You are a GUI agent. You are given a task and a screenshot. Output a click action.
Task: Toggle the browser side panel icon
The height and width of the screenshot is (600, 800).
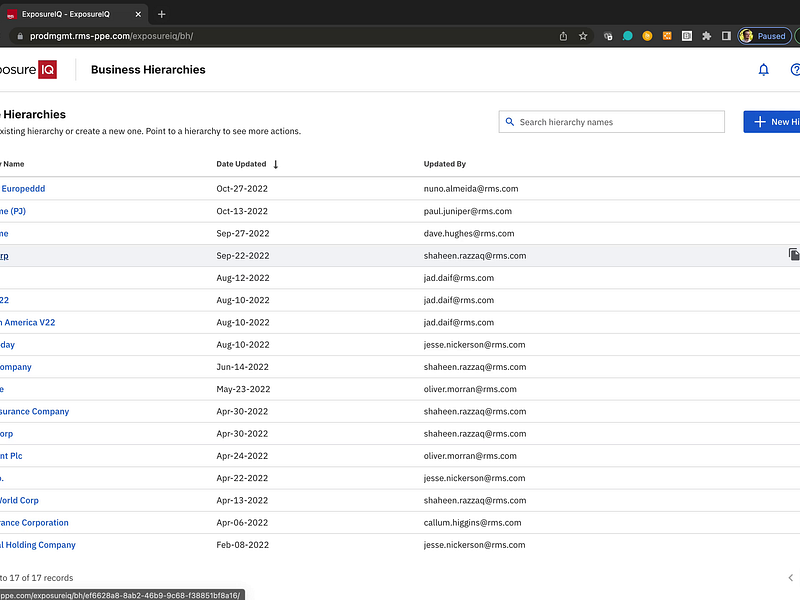726,36
